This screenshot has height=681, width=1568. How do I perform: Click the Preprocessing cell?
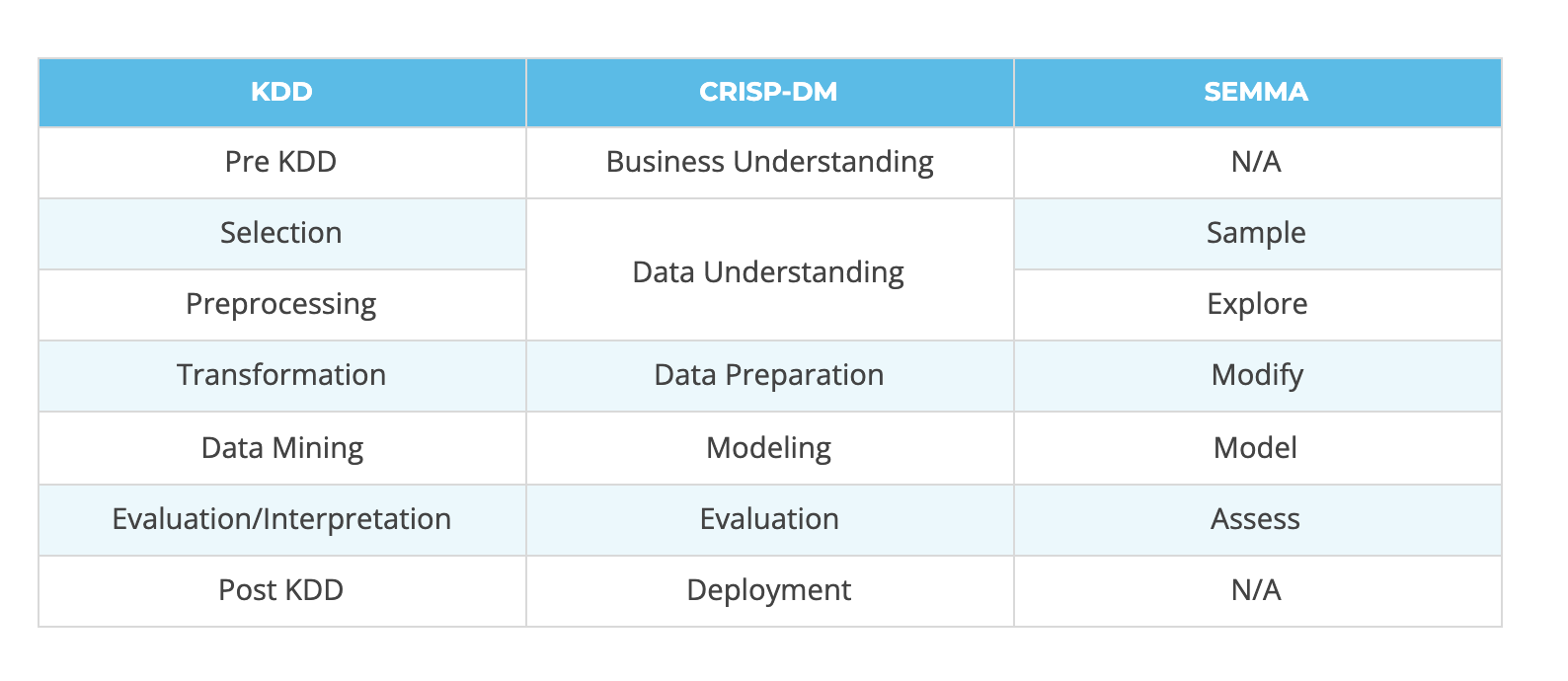281,304
